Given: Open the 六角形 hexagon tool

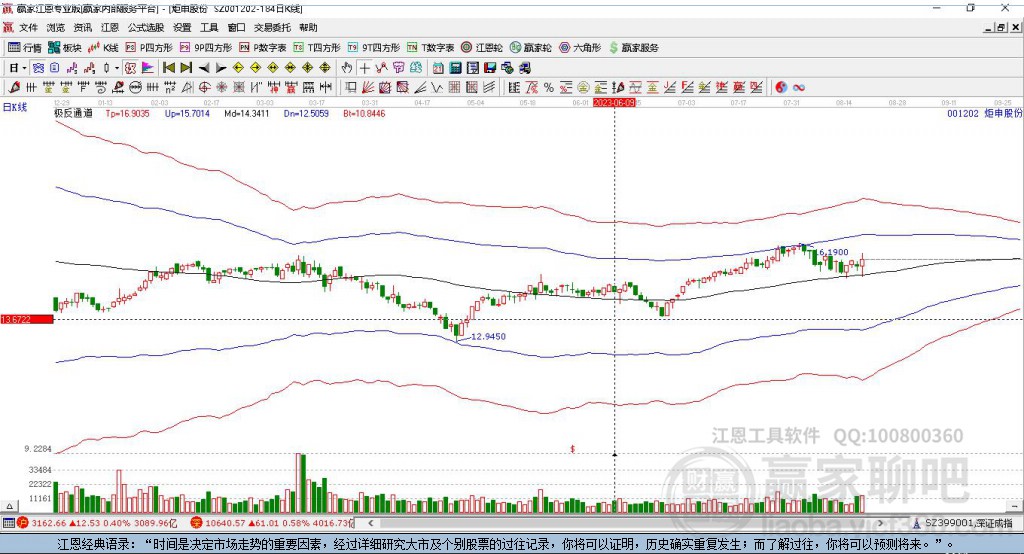Looking at the screenshot, I should [x=580, y=48].
